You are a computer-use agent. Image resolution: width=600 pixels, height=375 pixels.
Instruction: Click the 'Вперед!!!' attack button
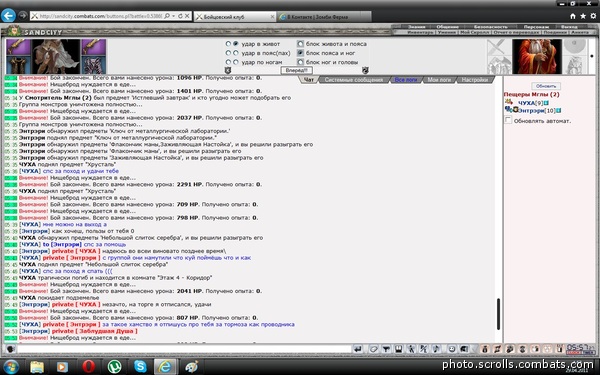(297, 70)
